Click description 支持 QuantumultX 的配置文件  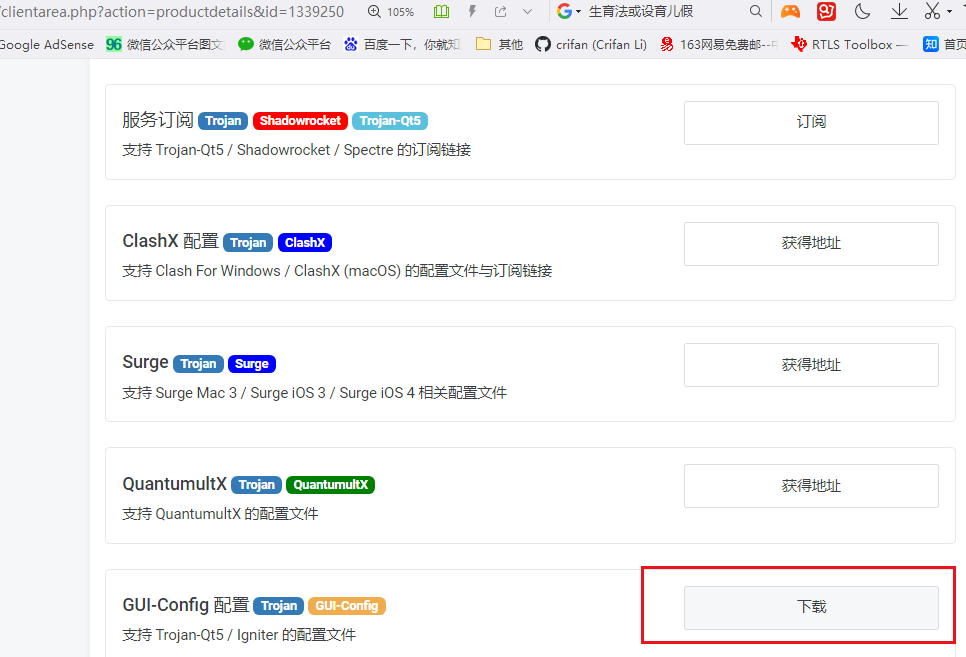220,513
